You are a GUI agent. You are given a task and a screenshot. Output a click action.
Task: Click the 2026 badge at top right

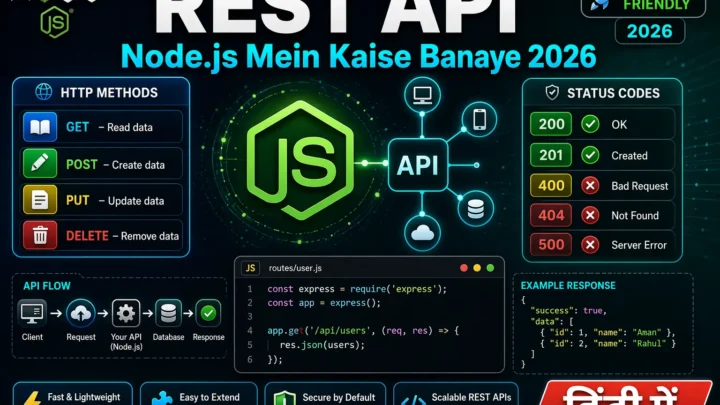click(650, 31)
